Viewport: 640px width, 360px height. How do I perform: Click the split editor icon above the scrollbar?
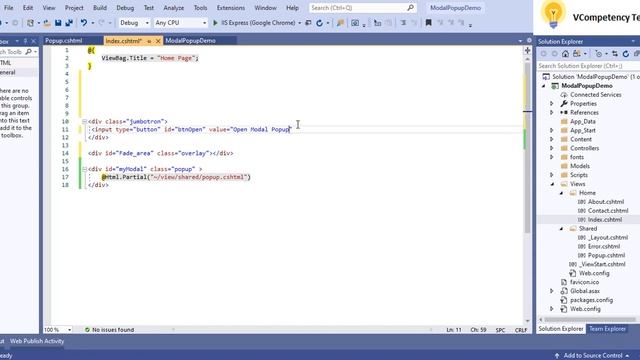pos(527,51)
